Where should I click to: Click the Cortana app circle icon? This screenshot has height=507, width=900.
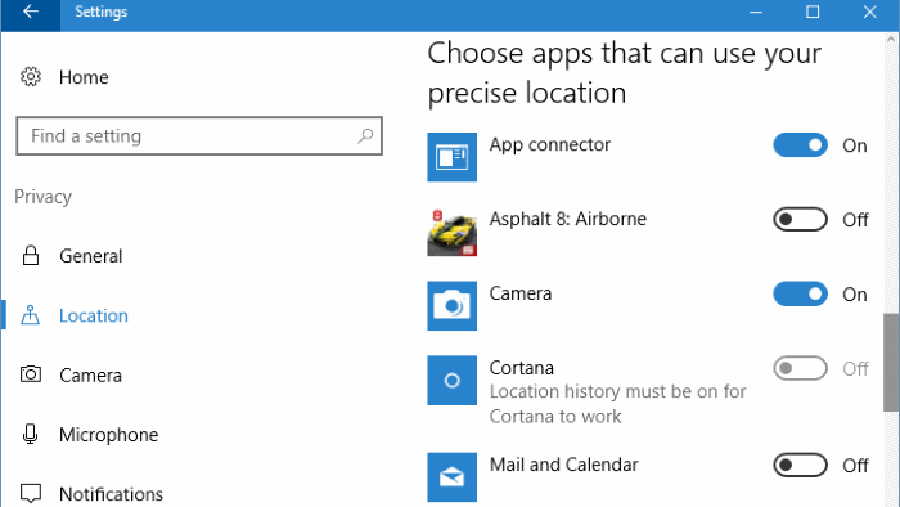pyautogui.click(x=452, y=380)
